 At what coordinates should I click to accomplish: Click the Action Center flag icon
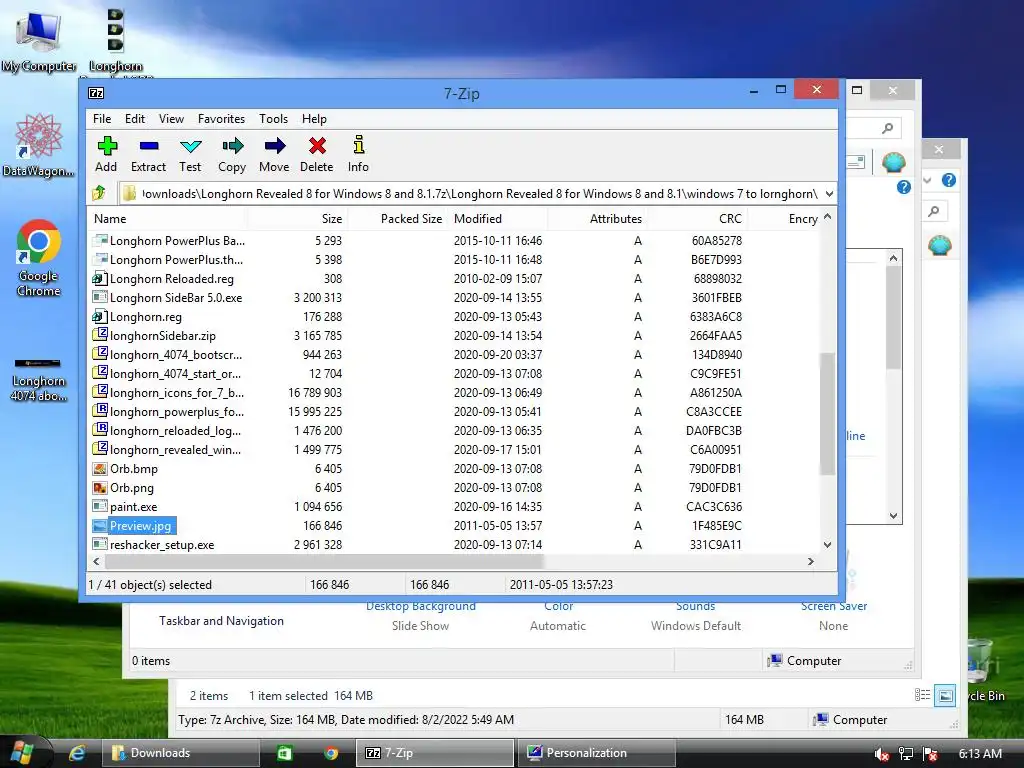click(930, 754)
